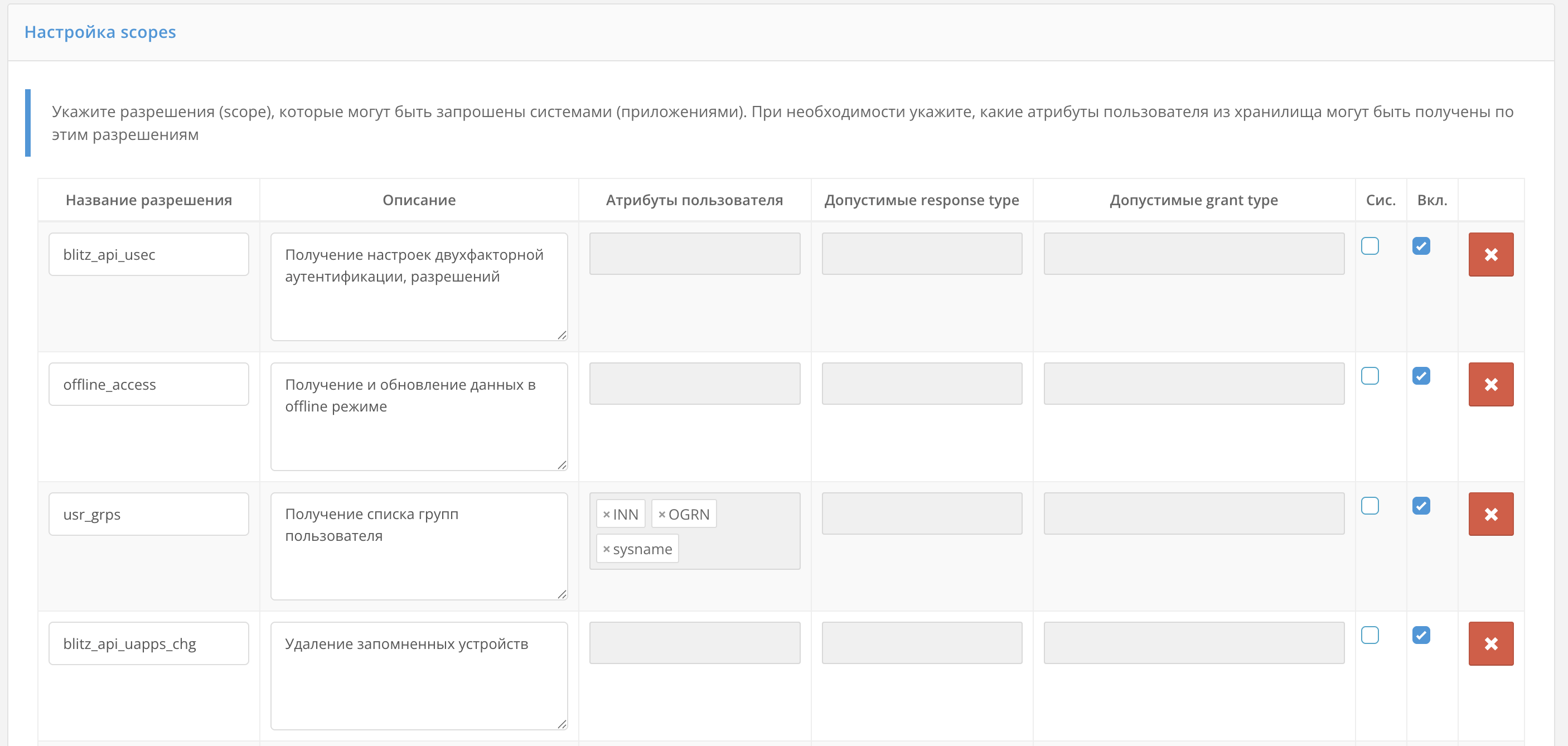Open grant type selector for blitz_api_uapps_chg
This screenshot has height=746, width=1568.
coord(1193,642)
